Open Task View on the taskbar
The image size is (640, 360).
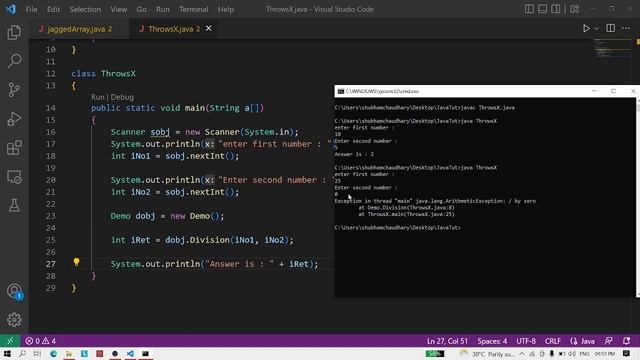click(37, 353)
